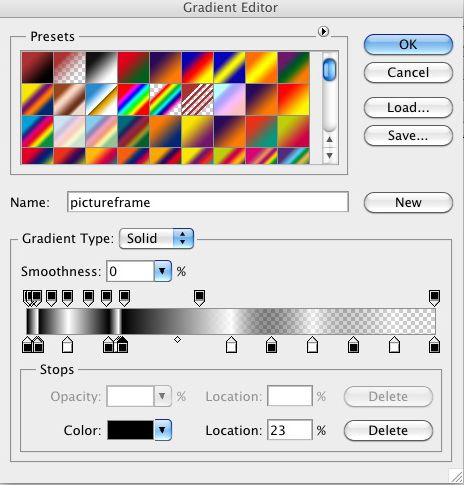Click the dimmed opacity Location field
The height and width of the screenshot is (485, 464).
[290, 396]
